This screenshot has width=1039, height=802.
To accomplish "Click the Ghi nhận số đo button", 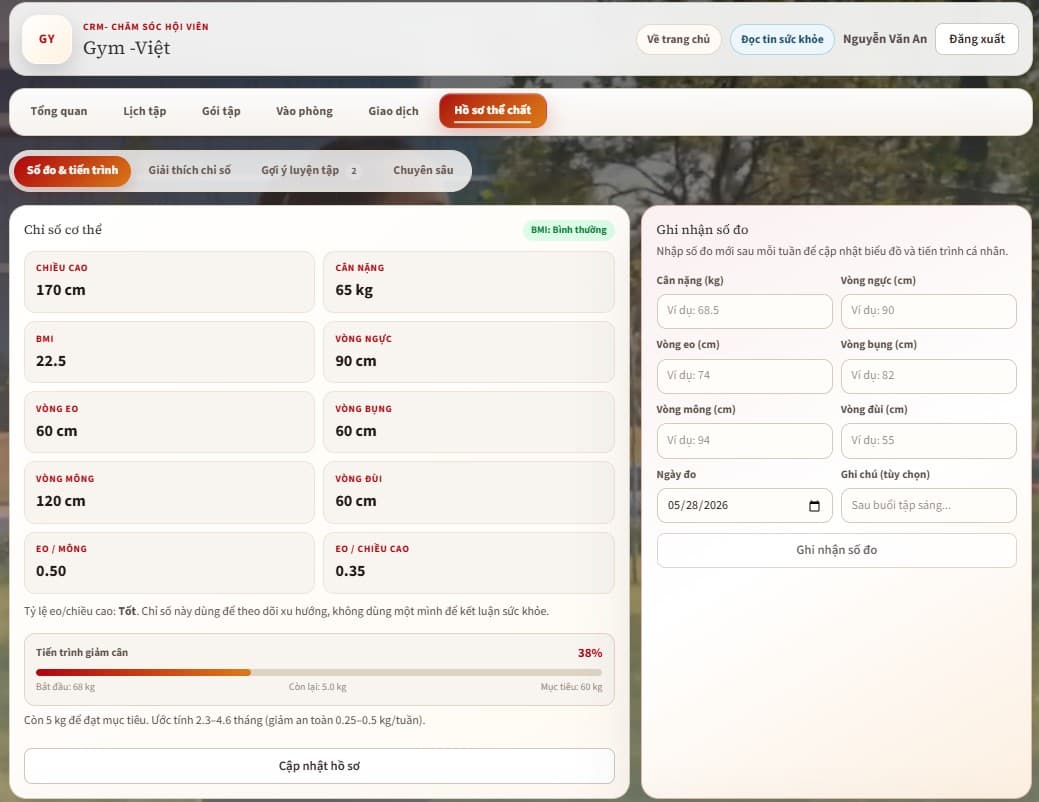I will (836, 550).
